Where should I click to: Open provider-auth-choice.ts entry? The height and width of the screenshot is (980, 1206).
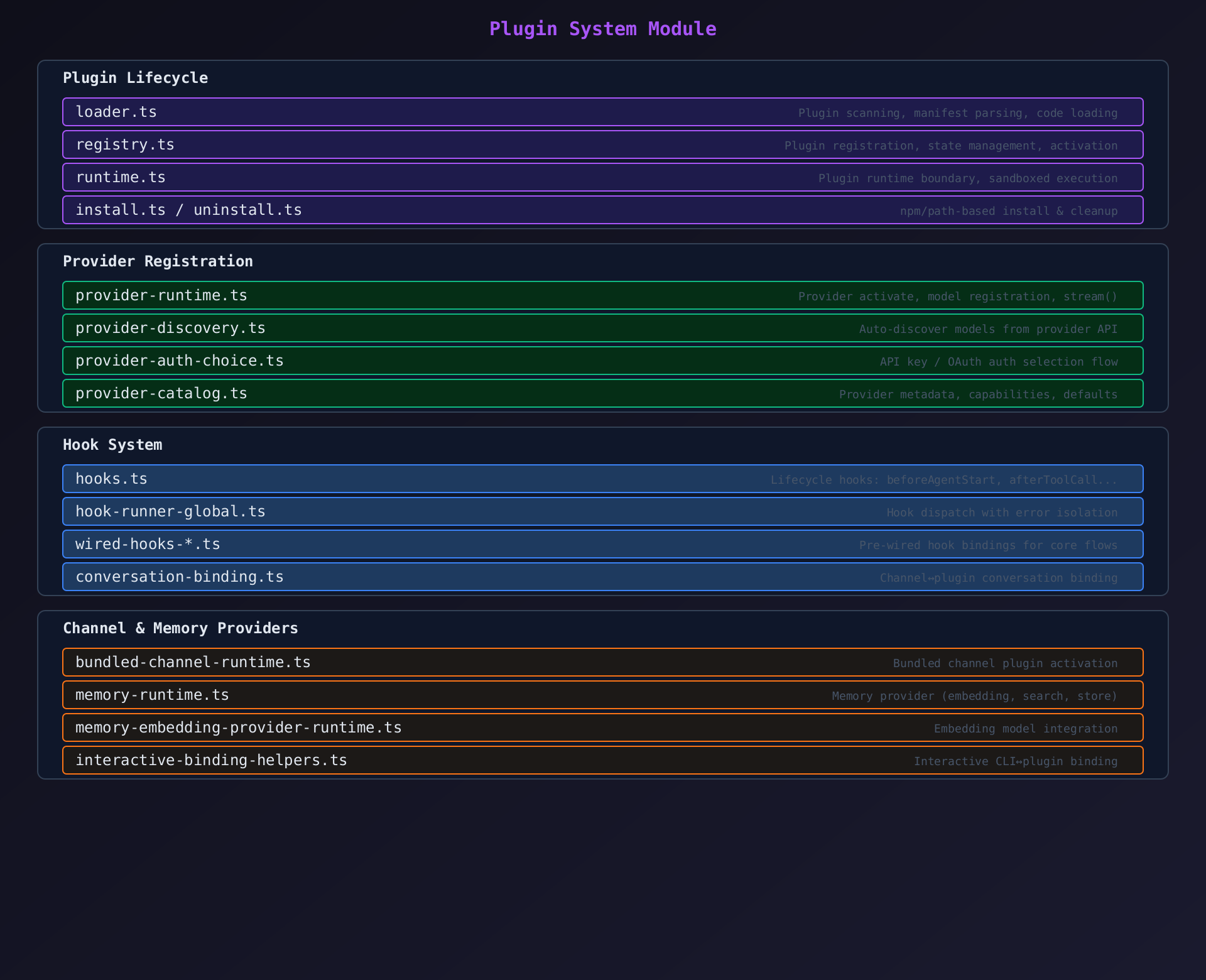[x=602, y=361]
